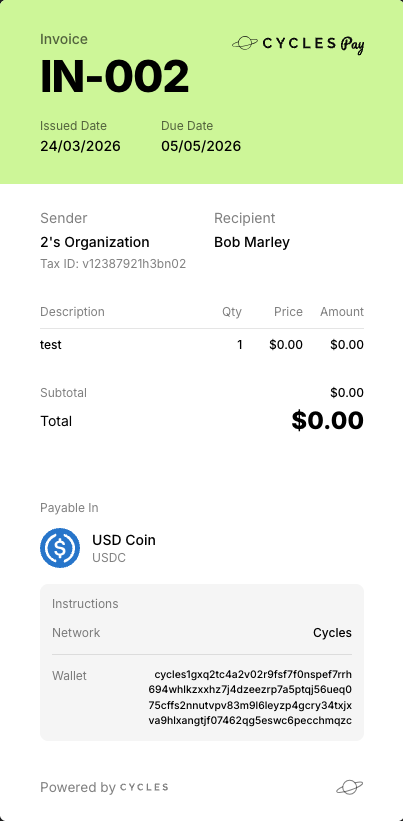This screenshot has height=821, width=403.
Task: Click the test line item description
Action: 51,345
